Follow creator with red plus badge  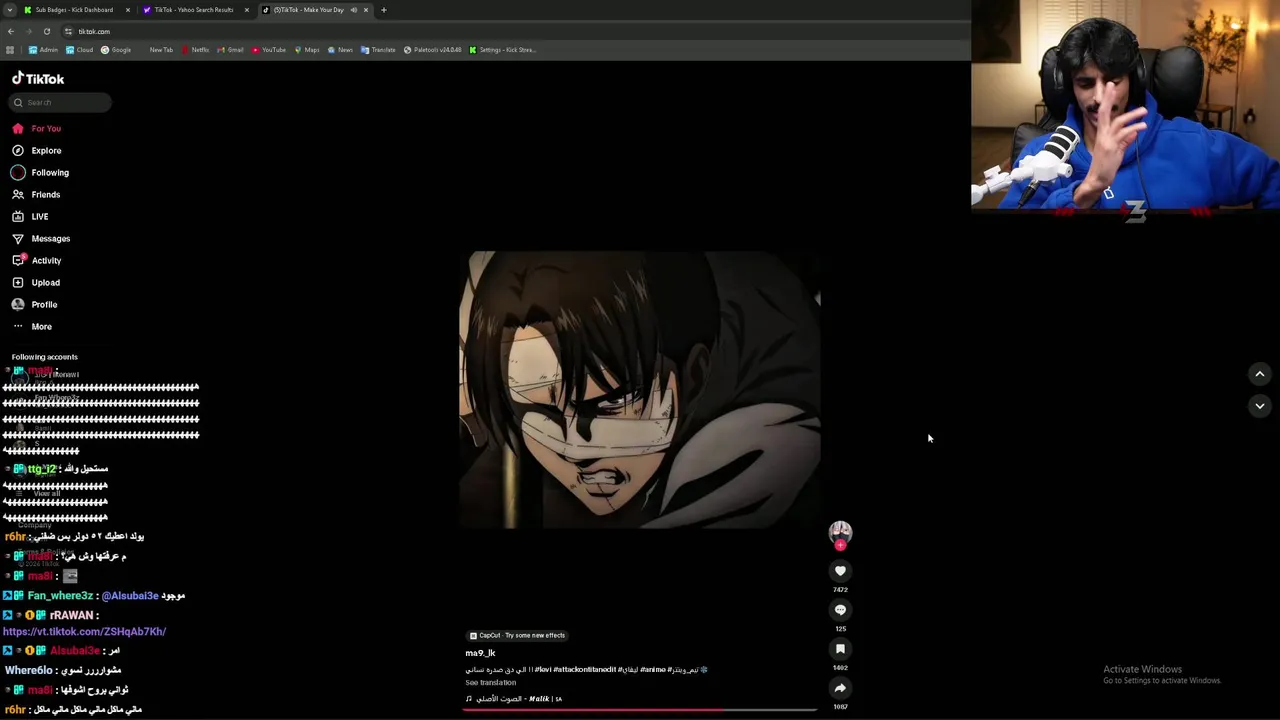click(840, 545)
